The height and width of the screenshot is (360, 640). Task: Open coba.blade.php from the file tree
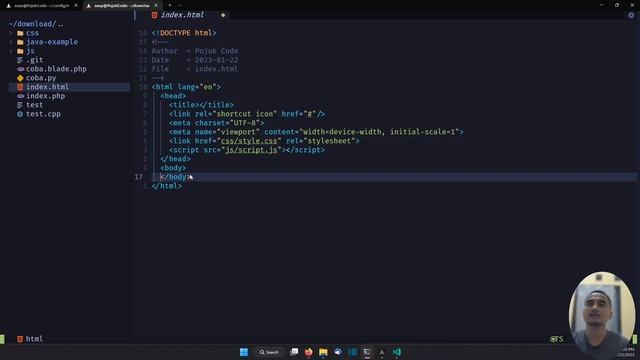56,69
